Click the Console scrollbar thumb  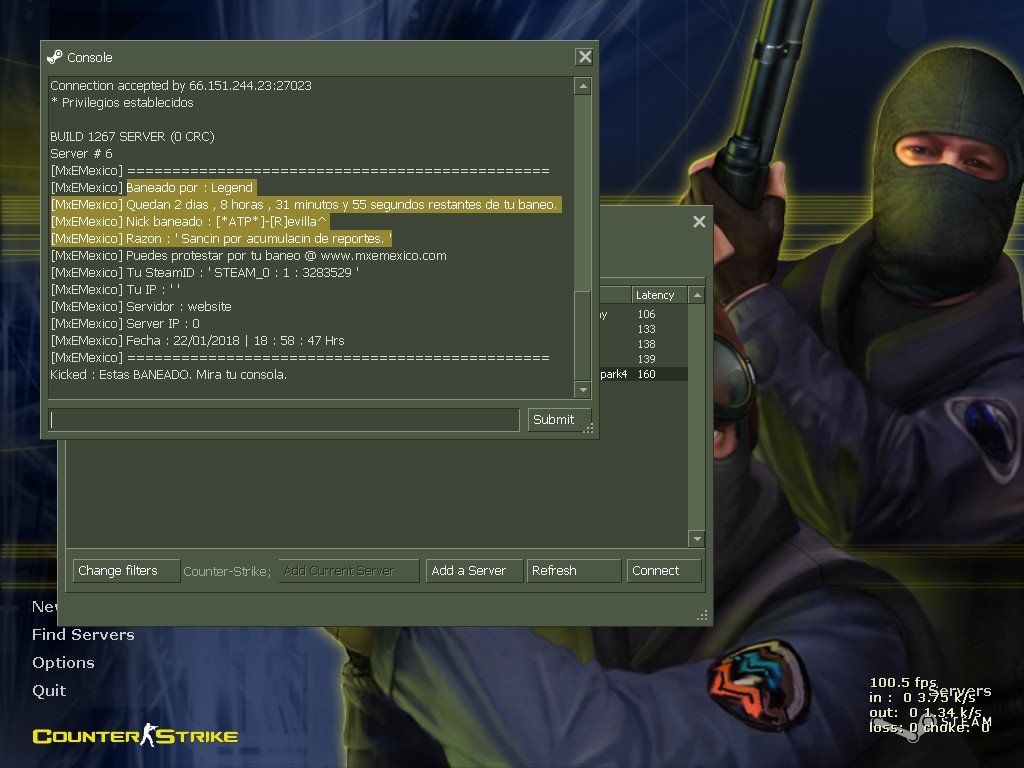click(583, 336)
